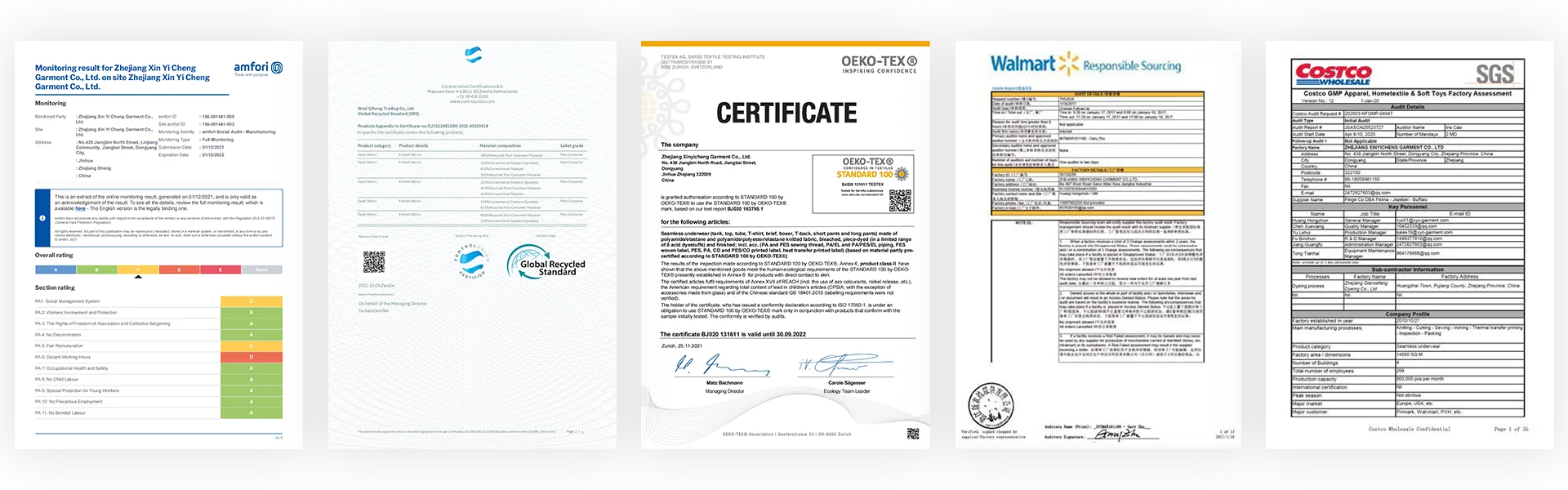Screen dimensions: 1568x490
Task: Click Matz Bachmann's signature
Action: point(722,364)
